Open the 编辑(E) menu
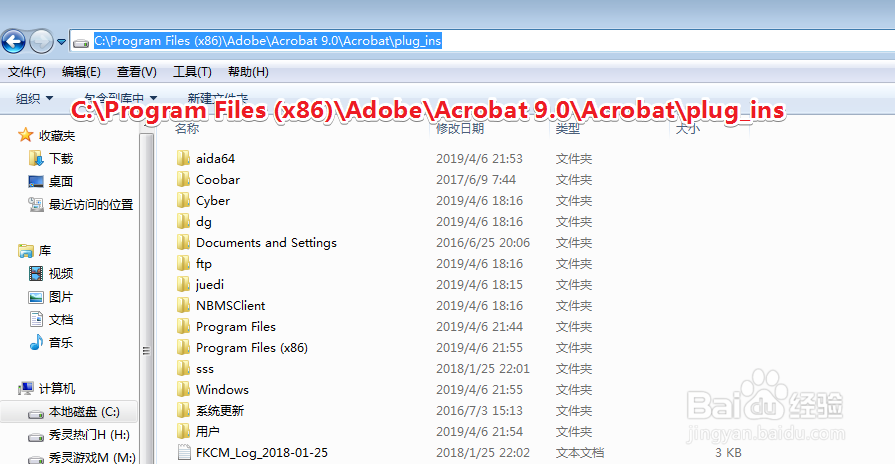Viewport: 895px width, 464px height. point(81,72)
